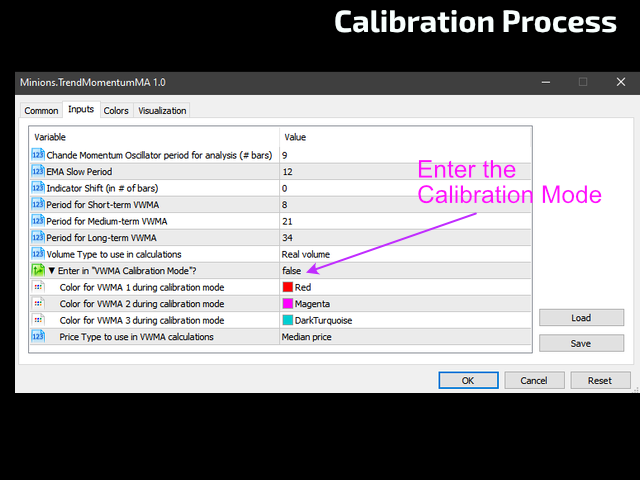The image size is (640, 480).
Task: Switch to the Colors tab
Action: point(116,111)
